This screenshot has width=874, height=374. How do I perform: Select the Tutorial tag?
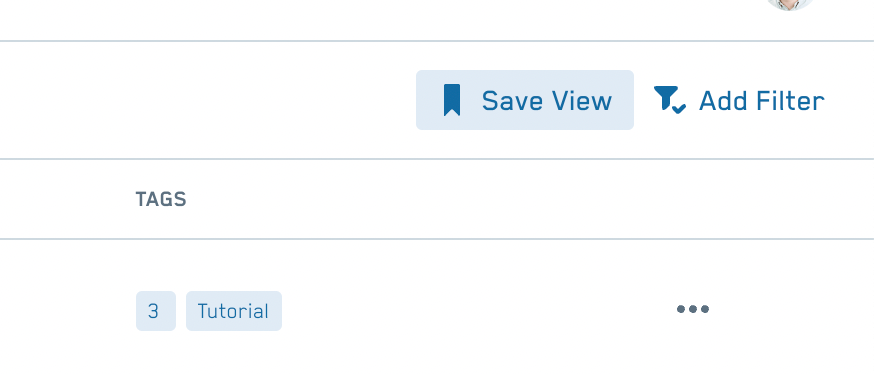pos(234,311)
